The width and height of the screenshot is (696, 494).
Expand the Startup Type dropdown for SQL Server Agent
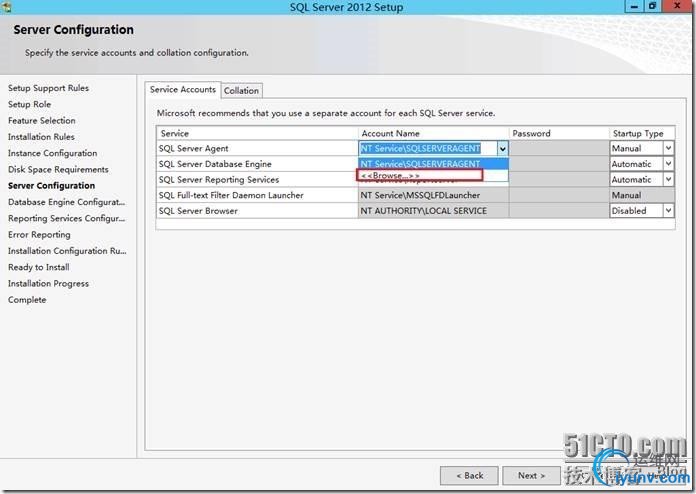668,148
